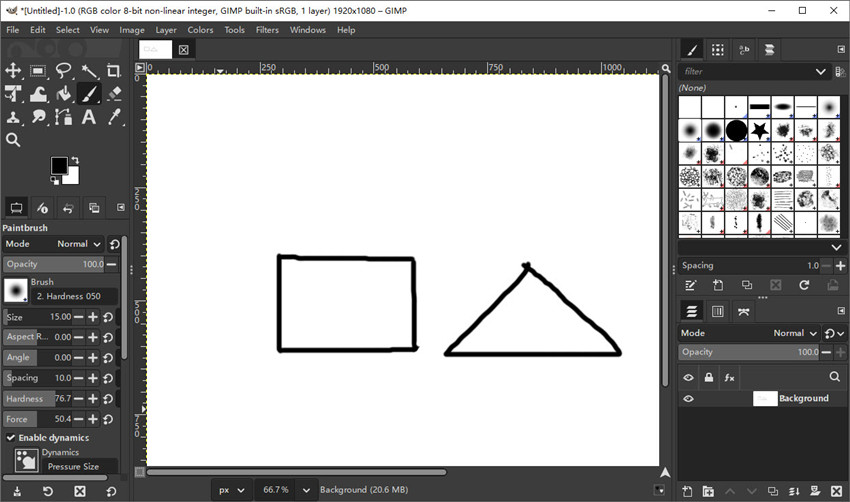Select the Fuzzy Select wand tool
Viewport: 850px width, 502px height.
tap(89, 70)
